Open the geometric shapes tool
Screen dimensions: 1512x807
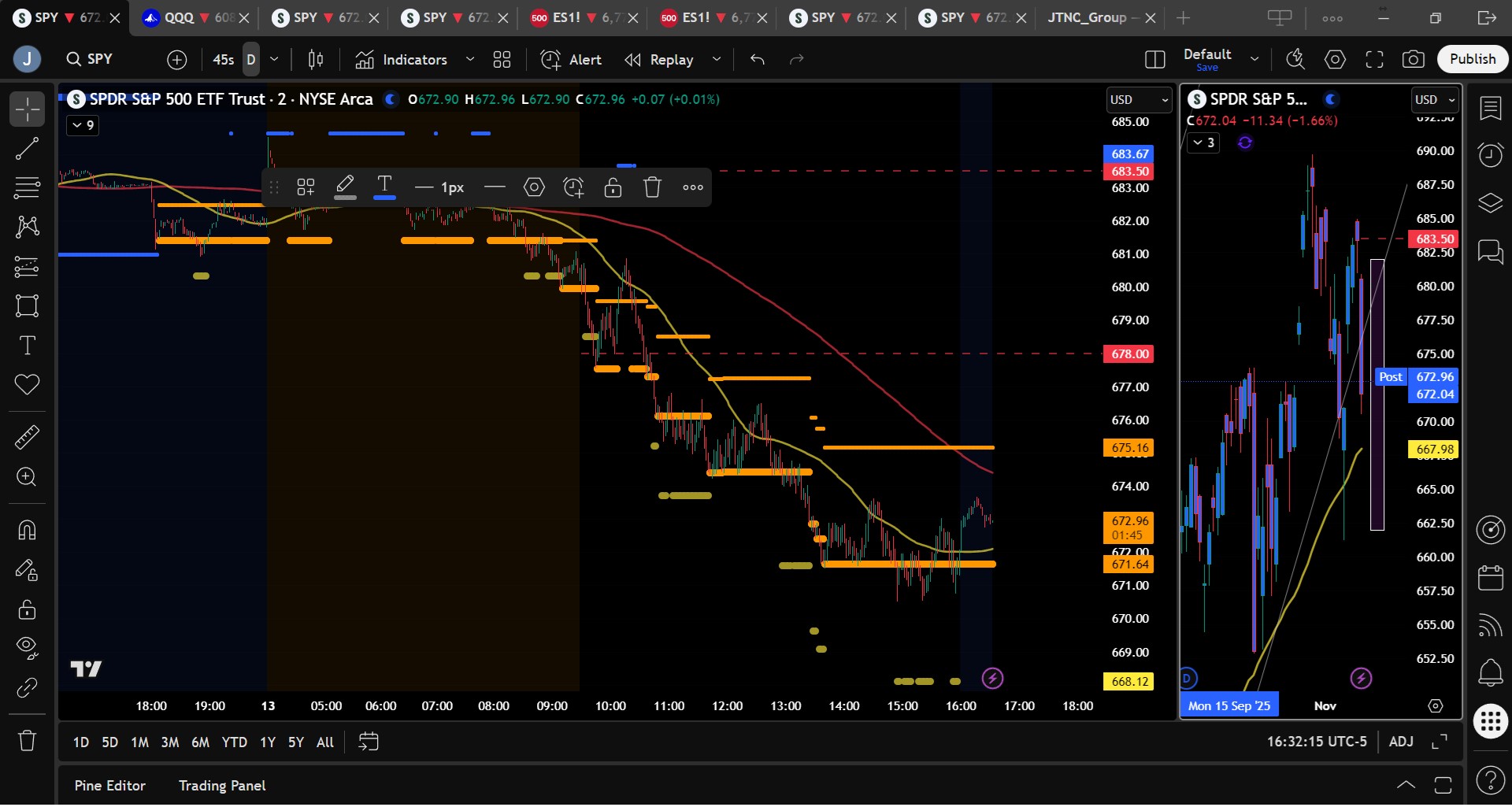tap(27, 306)
